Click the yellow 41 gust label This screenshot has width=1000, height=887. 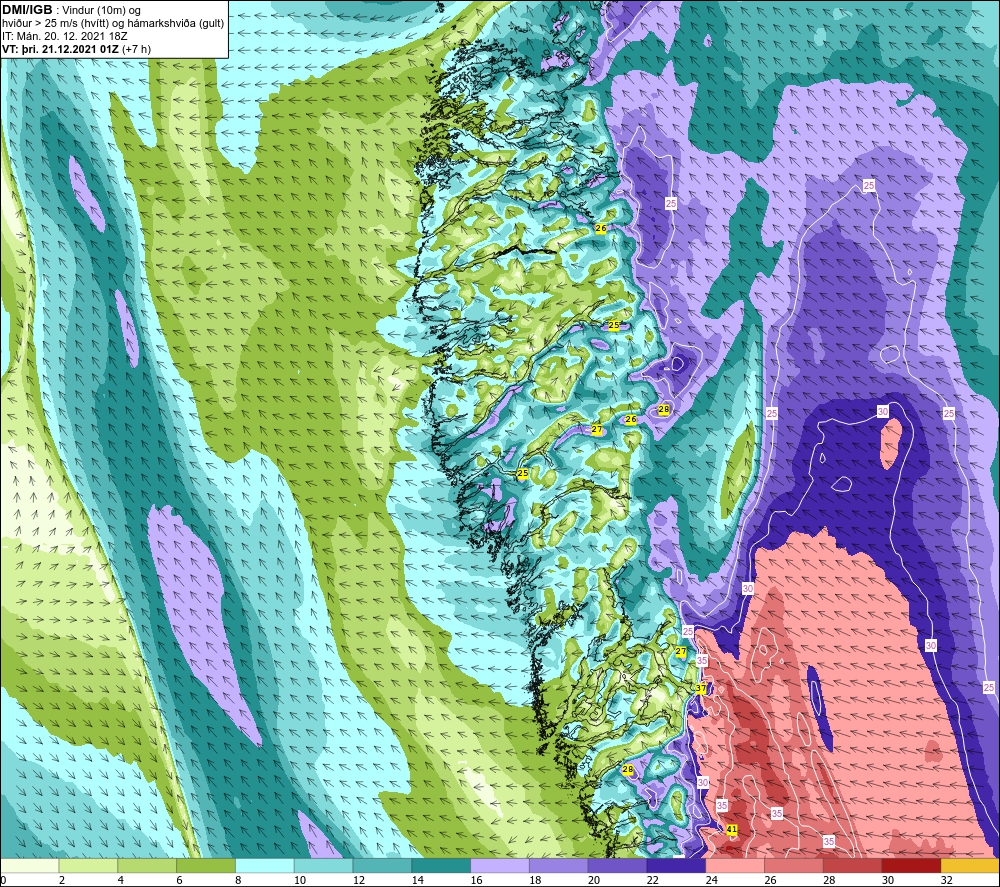click(732, 830)
